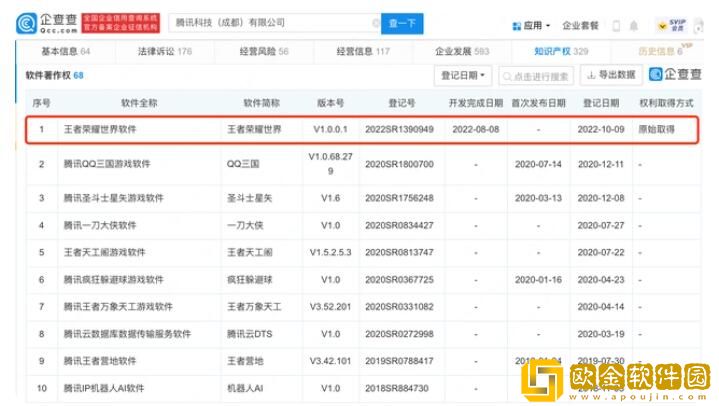
Task: Click the mobile phone icon in the header
Action: pos(616,26)
